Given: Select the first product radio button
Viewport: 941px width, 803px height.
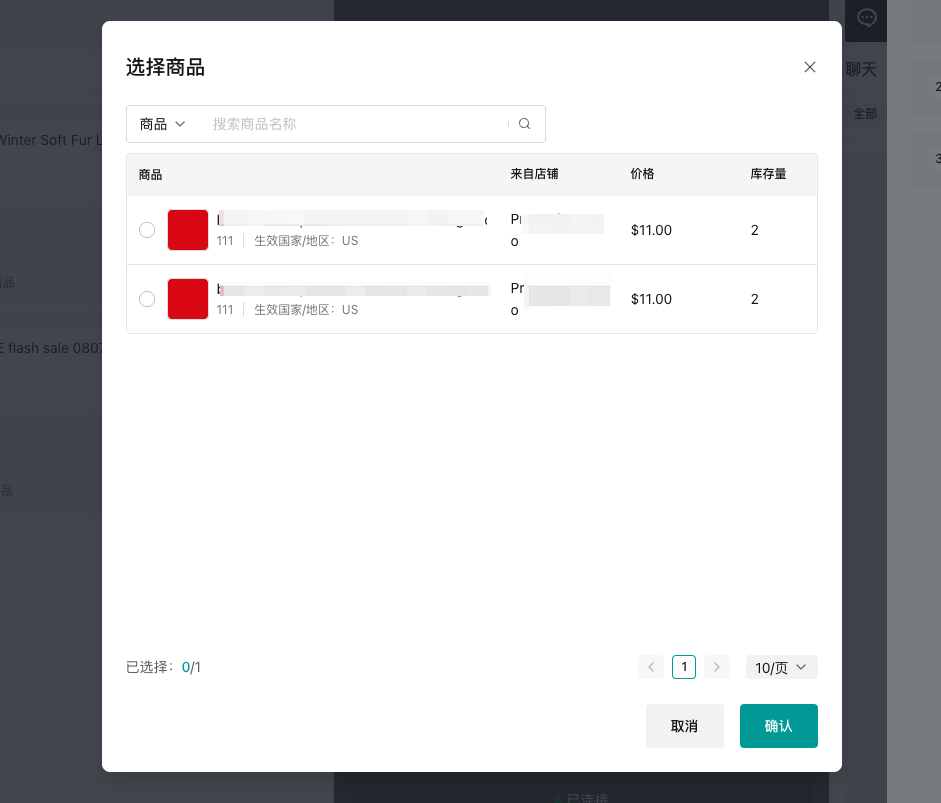Looking at the screenshot, I should [147, 230].
